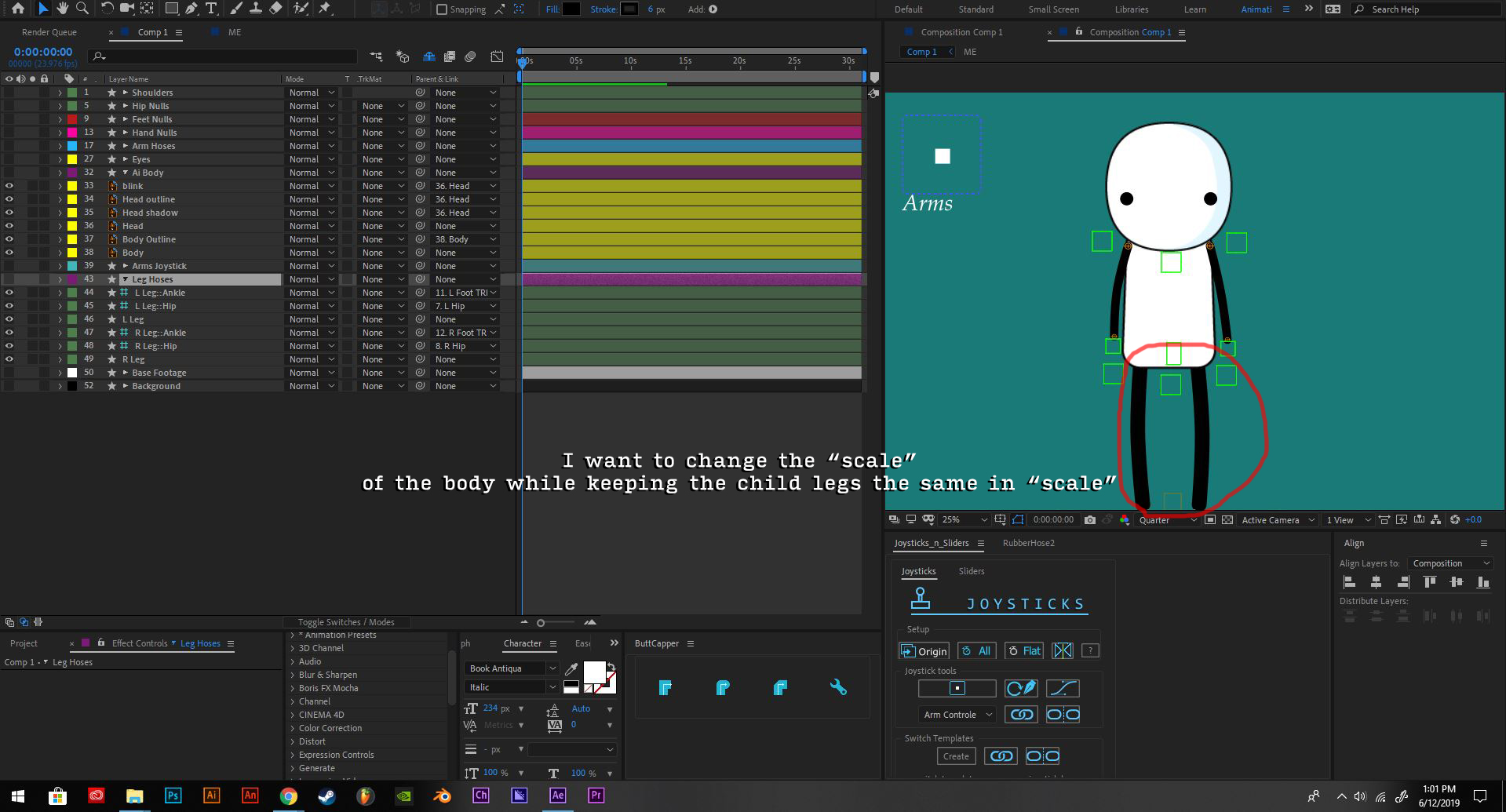1506x812 pixels.
Task: Click the Create switch template button
Action: click(955, 756)
